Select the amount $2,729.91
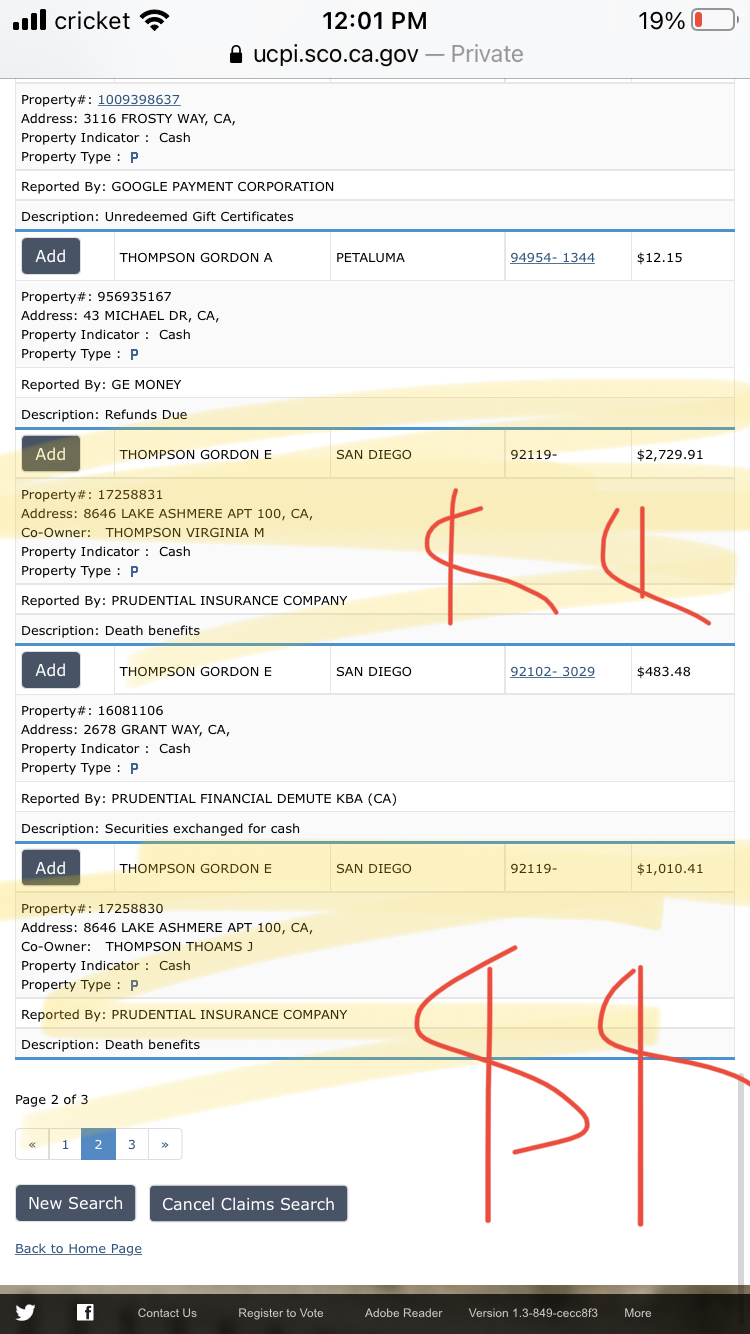This screenshot has width=750, height=1334. pyautogui.click(x=670, y=454)
